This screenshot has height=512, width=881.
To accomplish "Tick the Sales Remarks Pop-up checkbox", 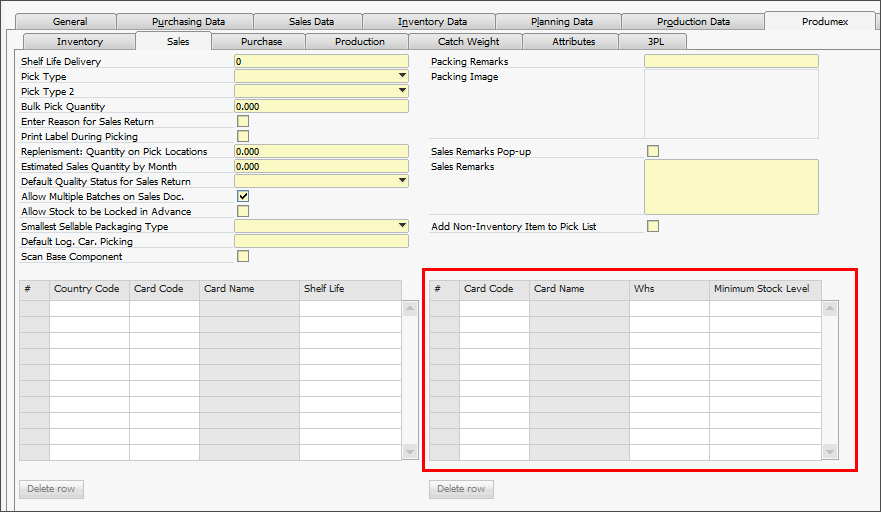I will pyautogui.click(x=653, y=151).
